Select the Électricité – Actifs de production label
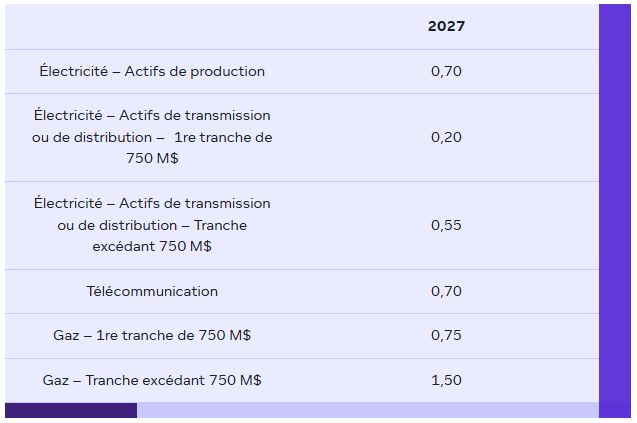The image size is (637, 423). coord(152,71)
